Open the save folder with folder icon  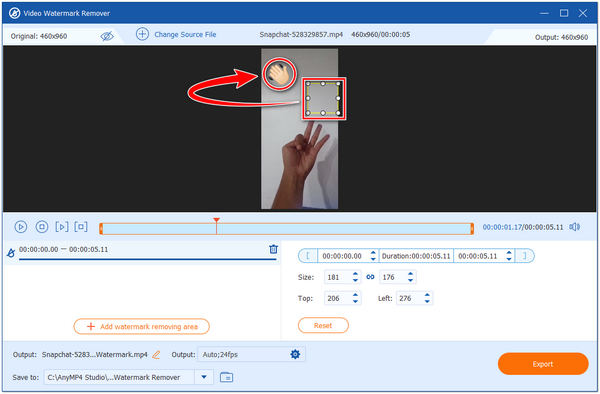(x=227, y=377)
